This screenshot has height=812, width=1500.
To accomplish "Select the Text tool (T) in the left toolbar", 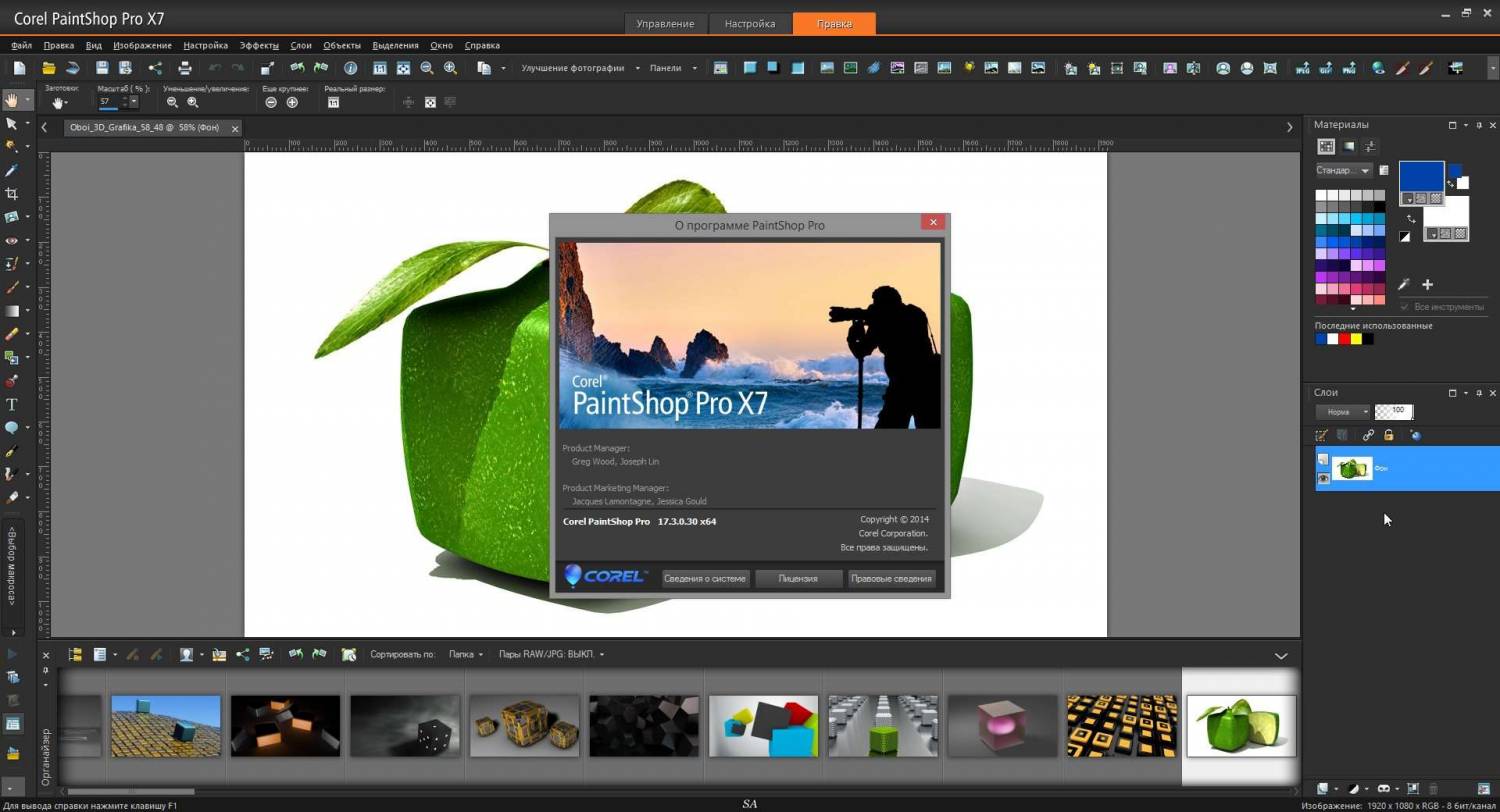I will pos(12,404).
